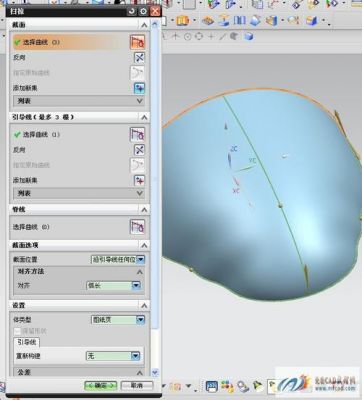Click the guide Select Curve icon under 引导线
Image resolution: width=362 pixels, height=400 pixels.
[x=137, y=134]
